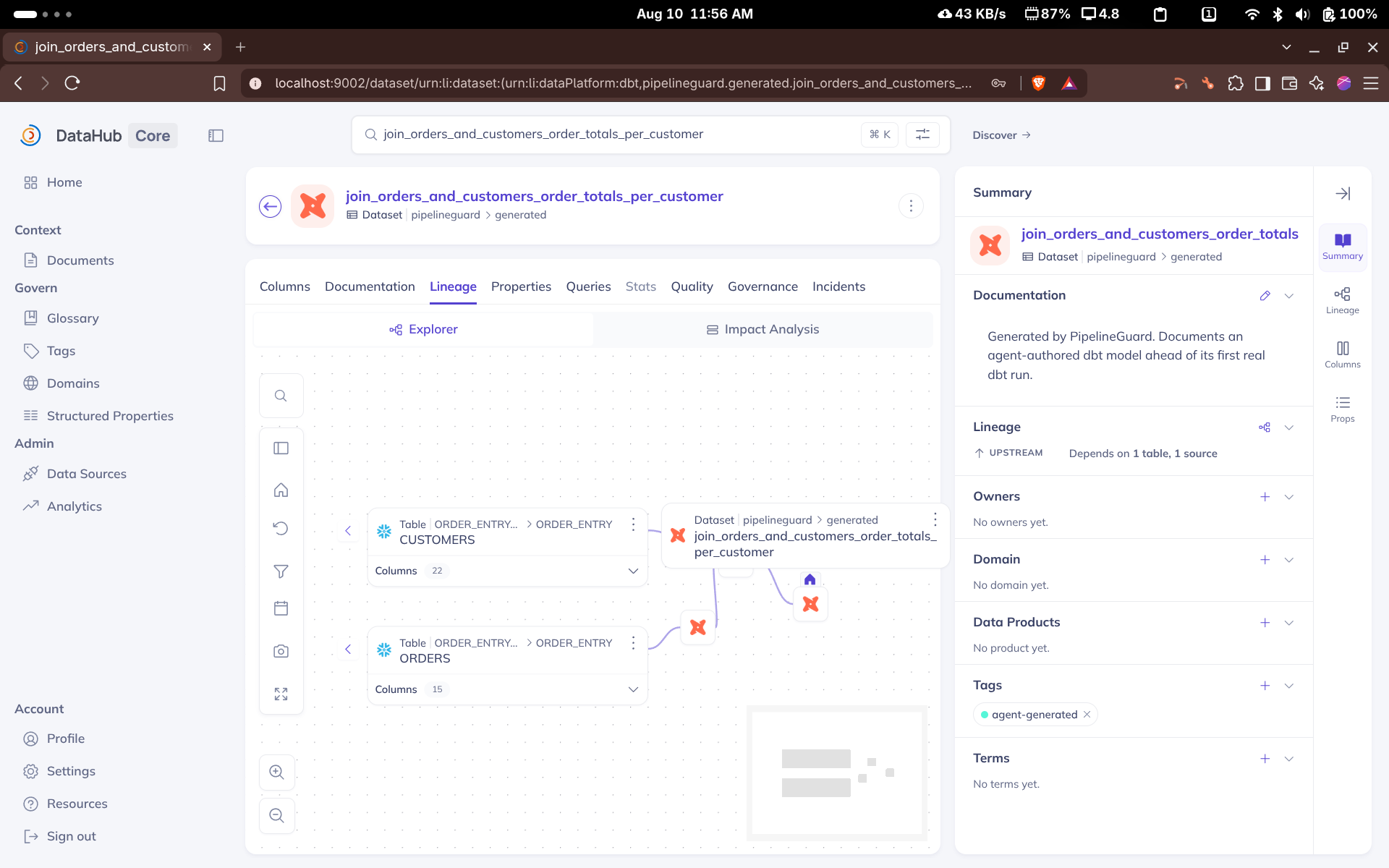Open Columns in right side rail
1389x868 pixels.
[1343, 355]
